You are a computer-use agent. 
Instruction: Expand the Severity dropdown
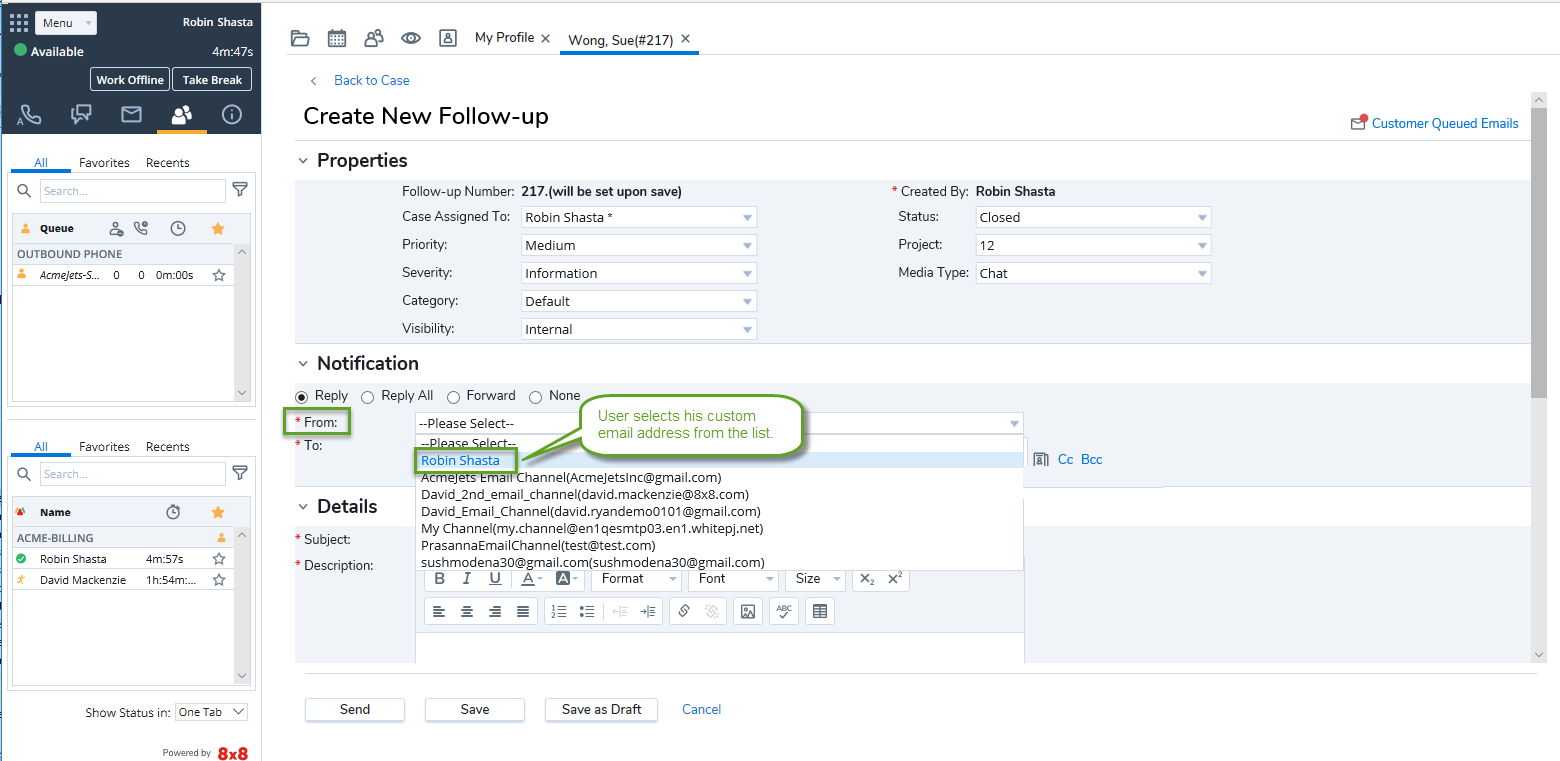click(639, 273)
